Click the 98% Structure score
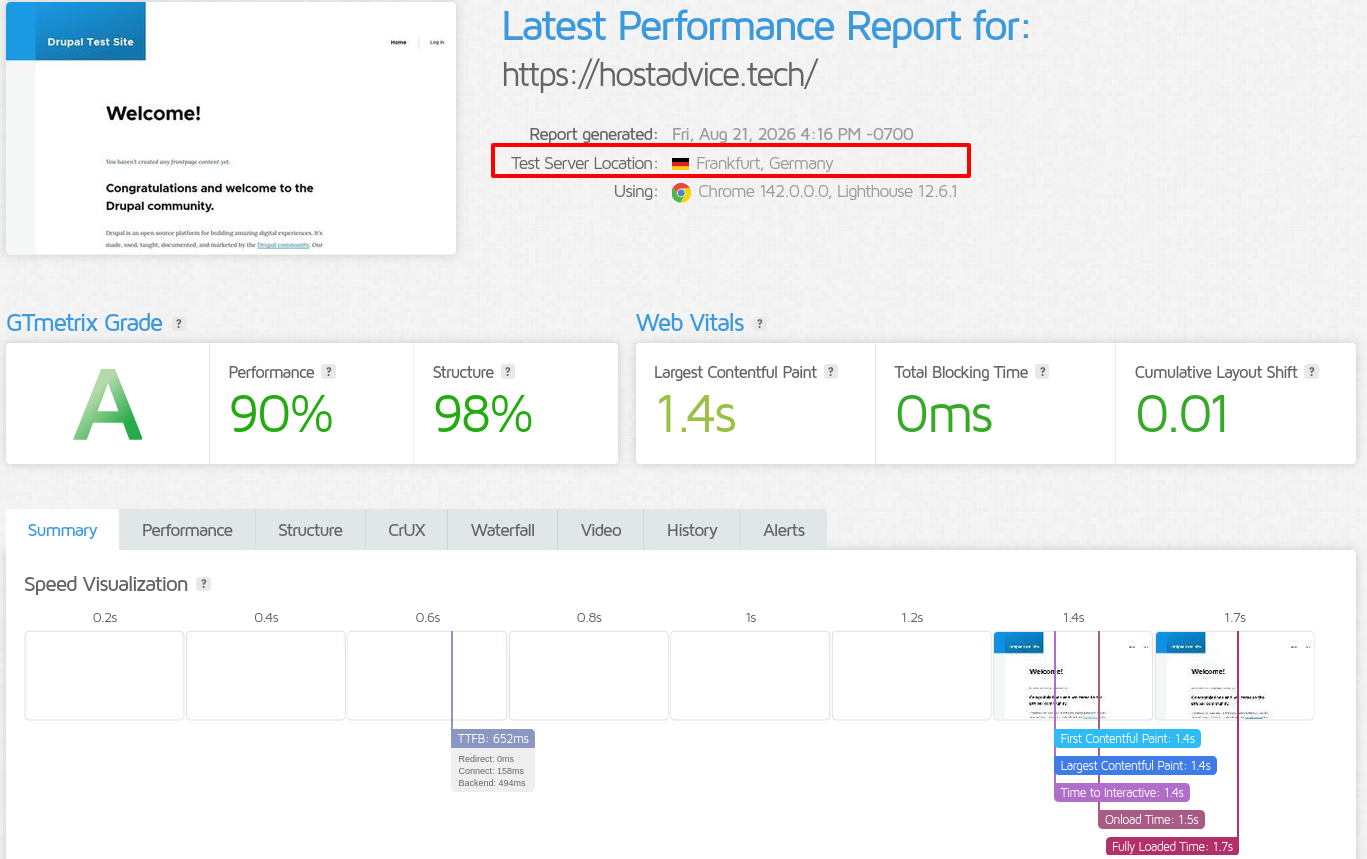Screen dimensions: 1367x859 pyautogui.click(x=483, y=414)
